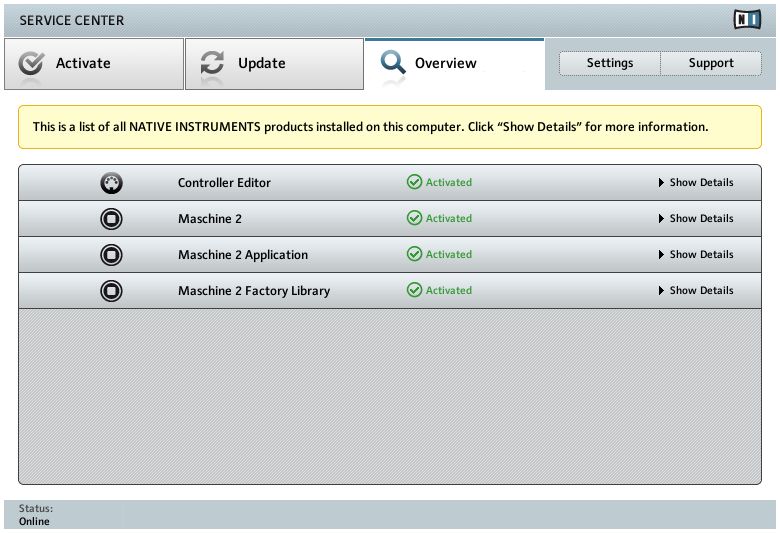Click Controller Editor activated checkmark icon
This screenshot has height=533, width=780.
(414, 182)
